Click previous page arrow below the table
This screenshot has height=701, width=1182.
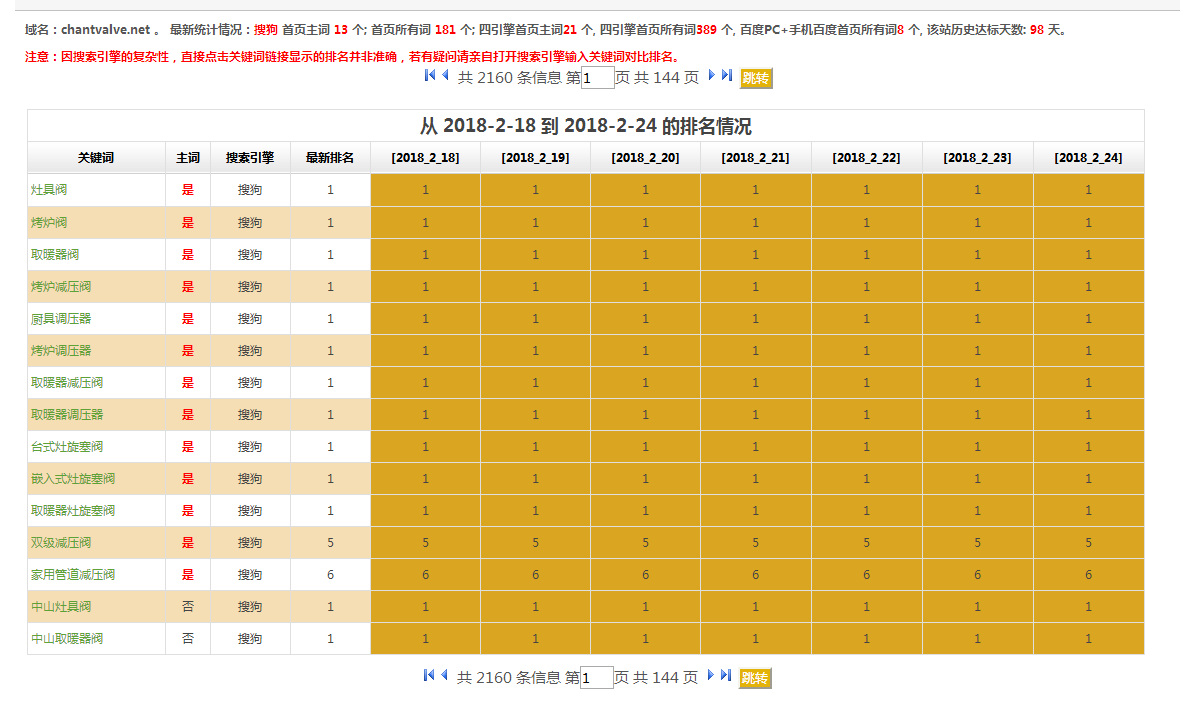pyautogui.click(x=445, y=675)
